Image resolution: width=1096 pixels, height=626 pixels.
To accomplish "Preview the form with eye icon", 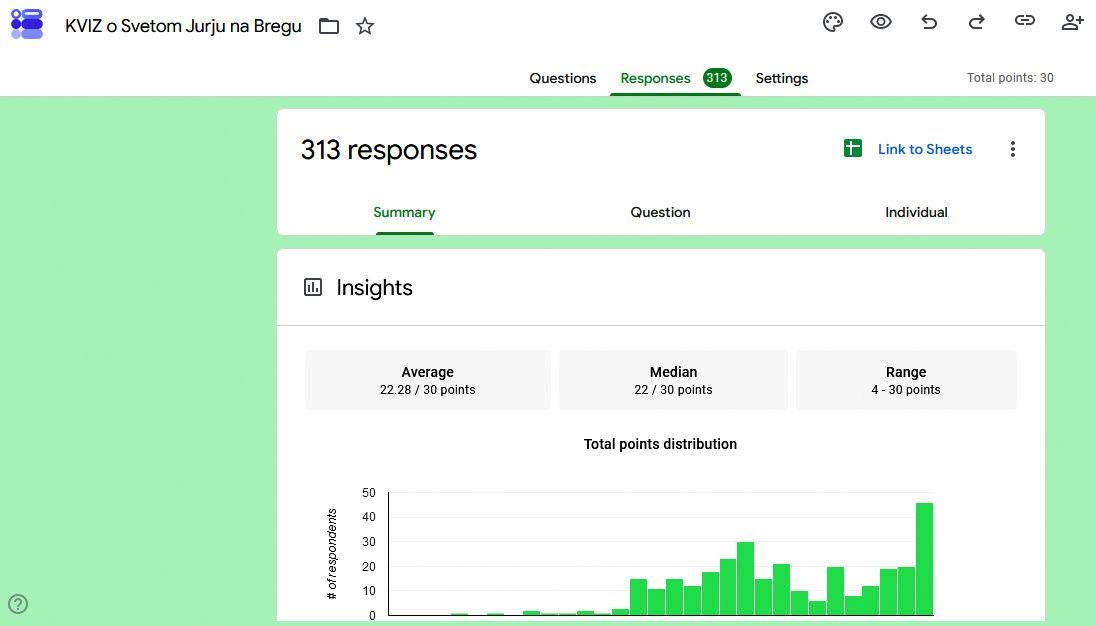I will [x=881, y=22].
